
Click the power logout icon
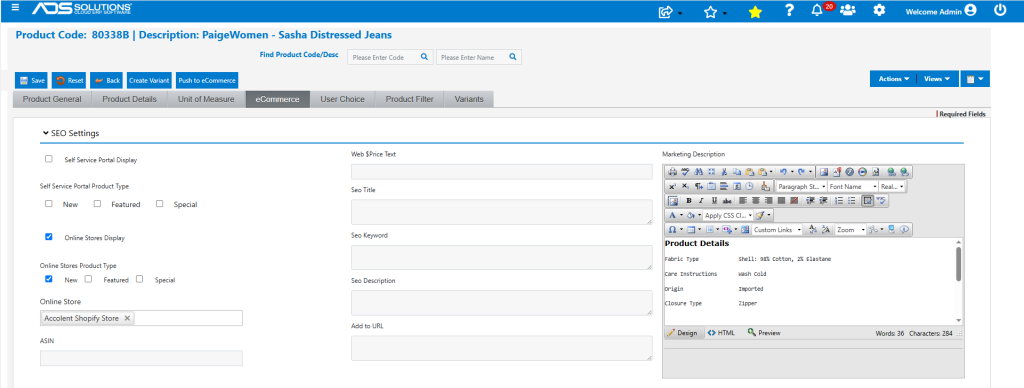click(1000, 10)
